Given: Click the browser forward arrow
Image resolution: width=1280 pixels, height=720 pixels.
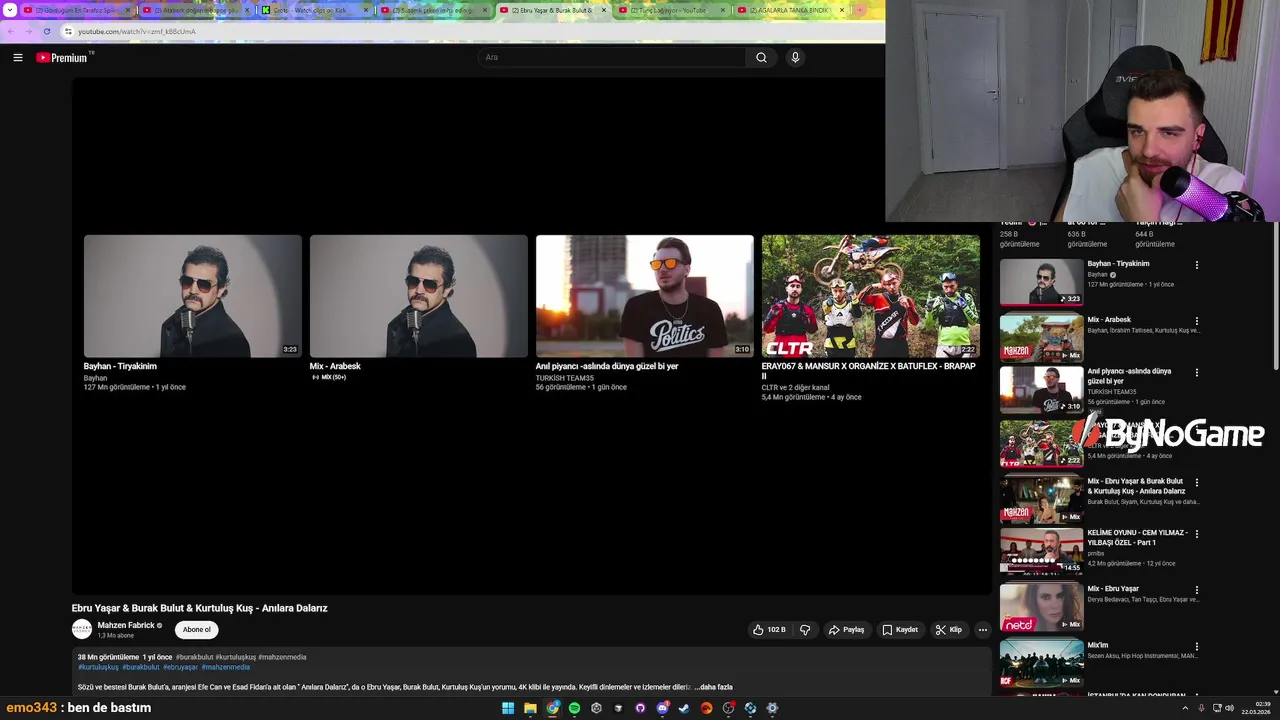Looking at the screenshot, I should coord(28,31).
